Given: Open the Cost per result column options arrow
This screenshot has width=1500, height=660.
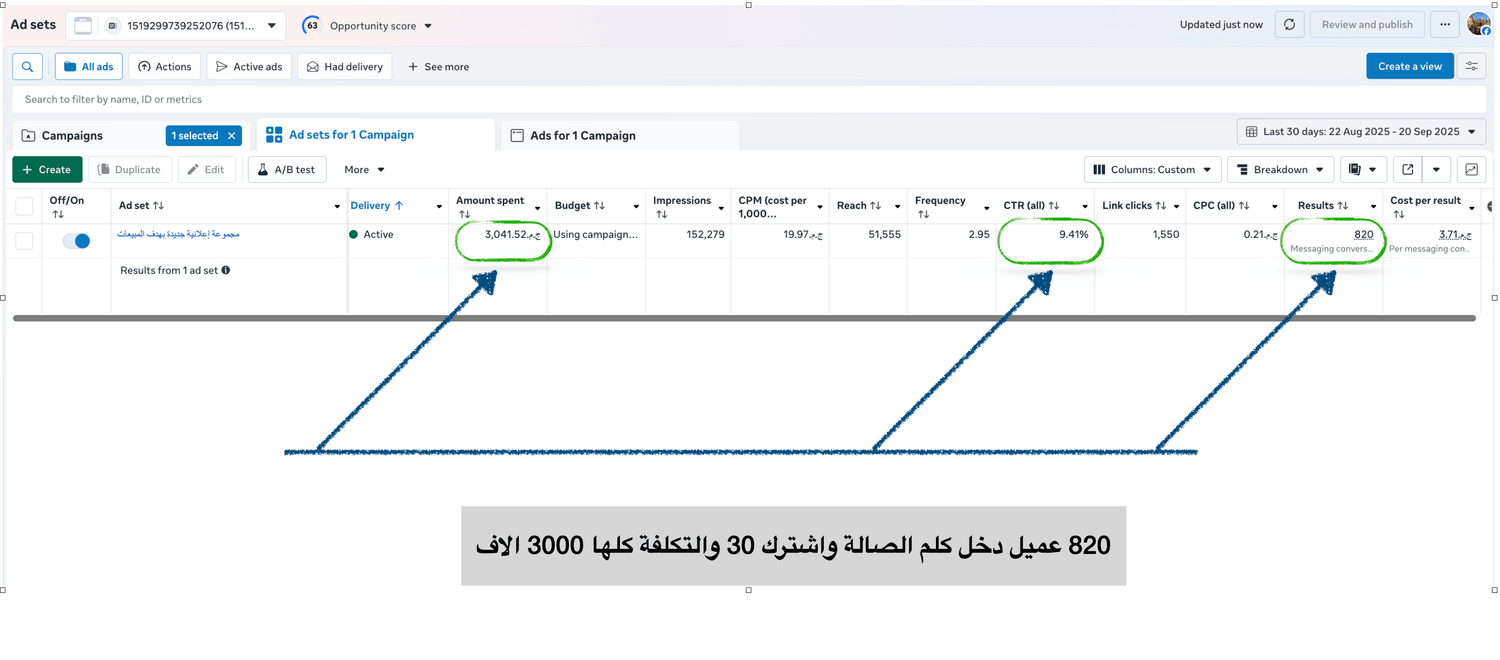Looking at the screenshot, I should [x=1472, y=208].
